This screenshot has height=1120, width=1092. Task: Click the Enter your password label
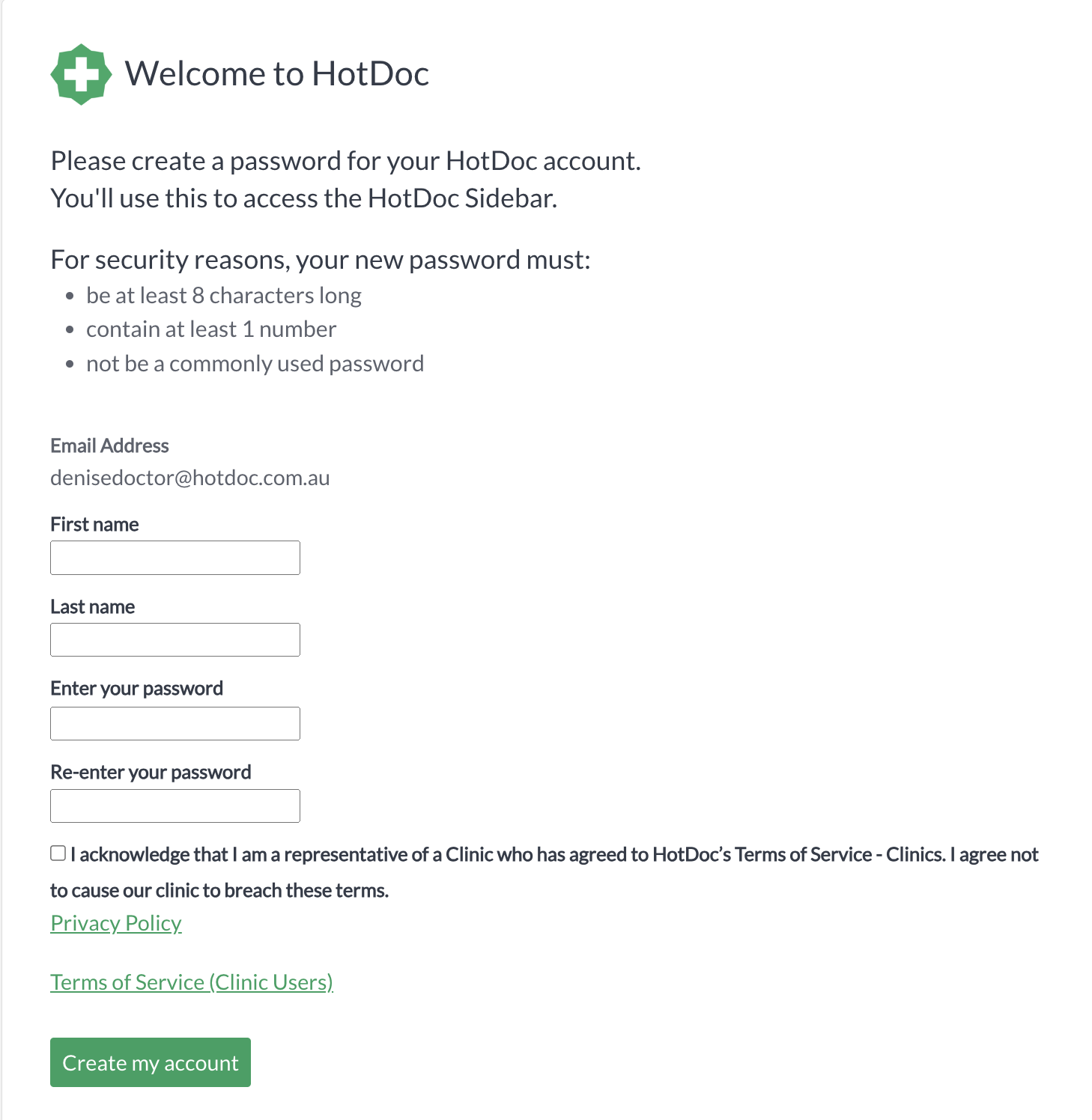(137, 689)
